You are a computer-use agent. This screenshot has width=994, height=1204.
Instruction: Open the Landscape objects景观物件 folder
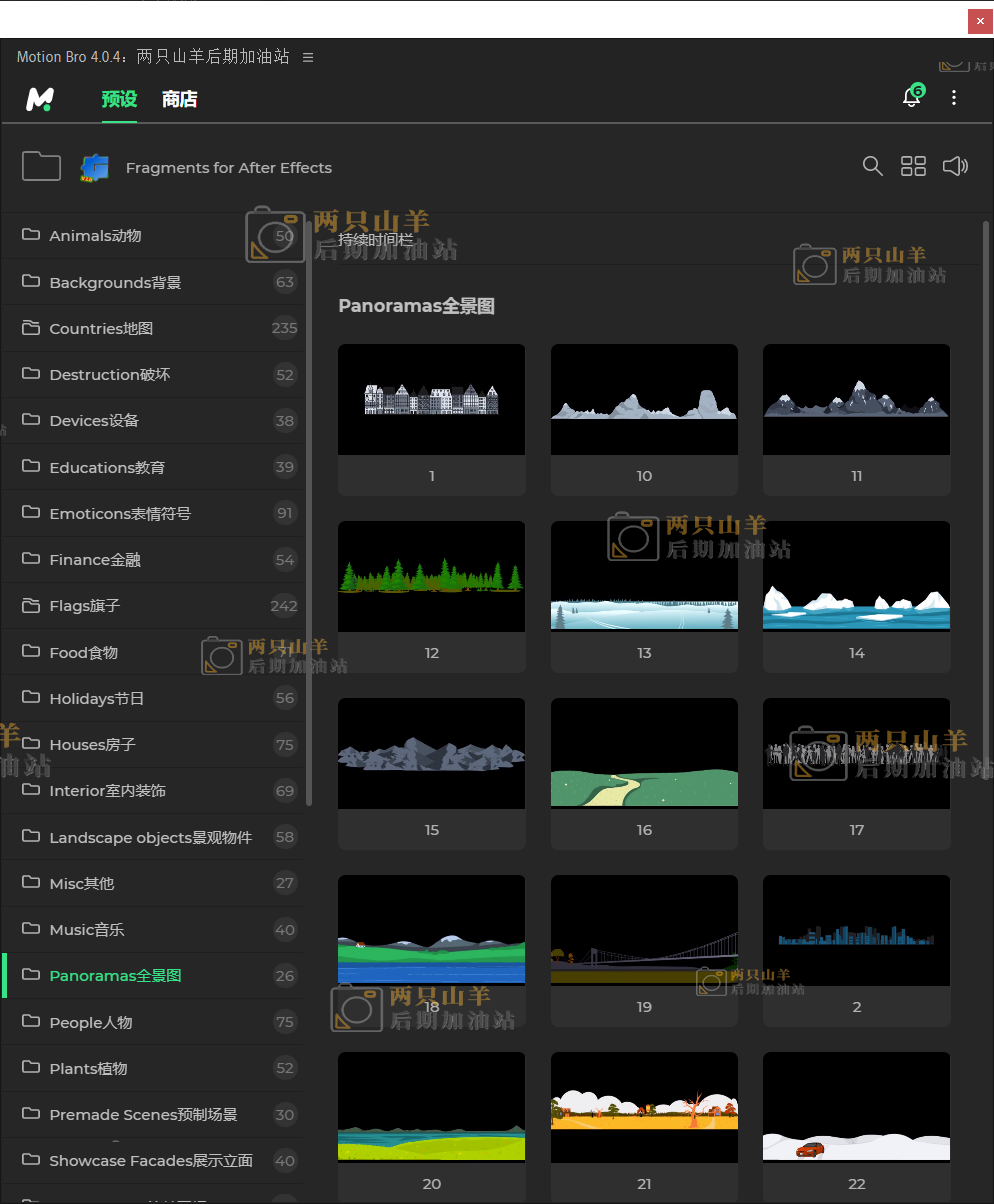coord(150,837)
